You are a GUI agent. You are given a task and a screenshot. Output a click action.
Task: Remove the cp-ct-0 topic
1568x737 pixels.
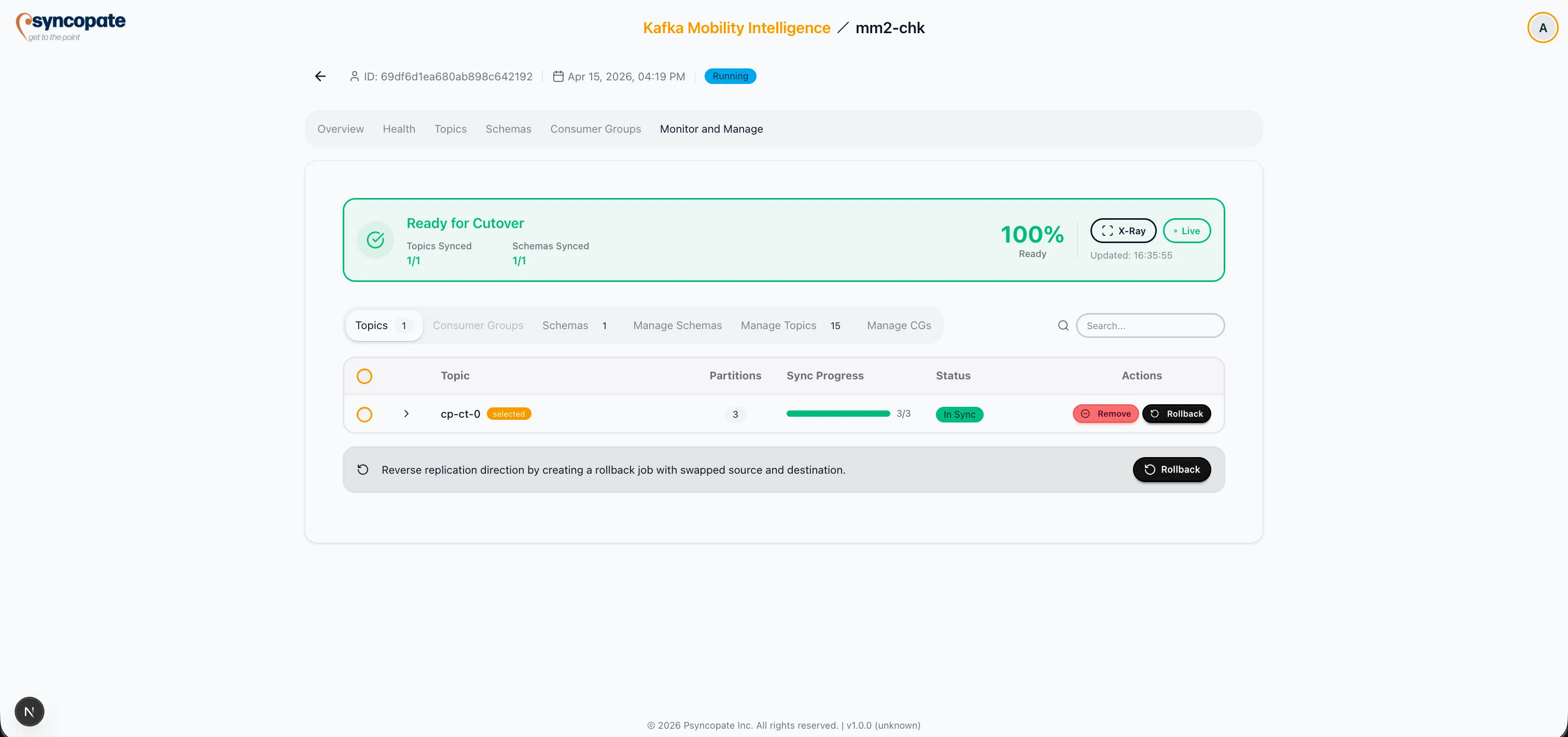[1105, 414]
